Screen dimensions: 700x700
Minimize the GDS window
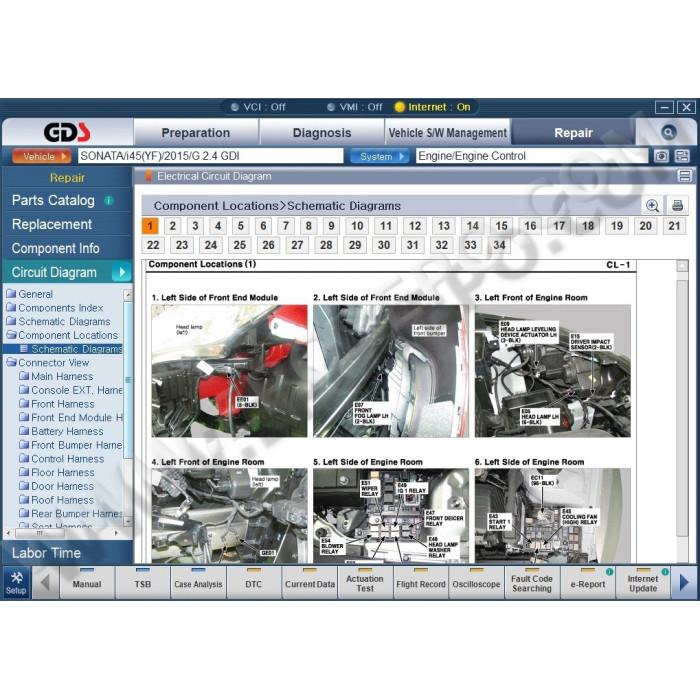pos(664,107)
